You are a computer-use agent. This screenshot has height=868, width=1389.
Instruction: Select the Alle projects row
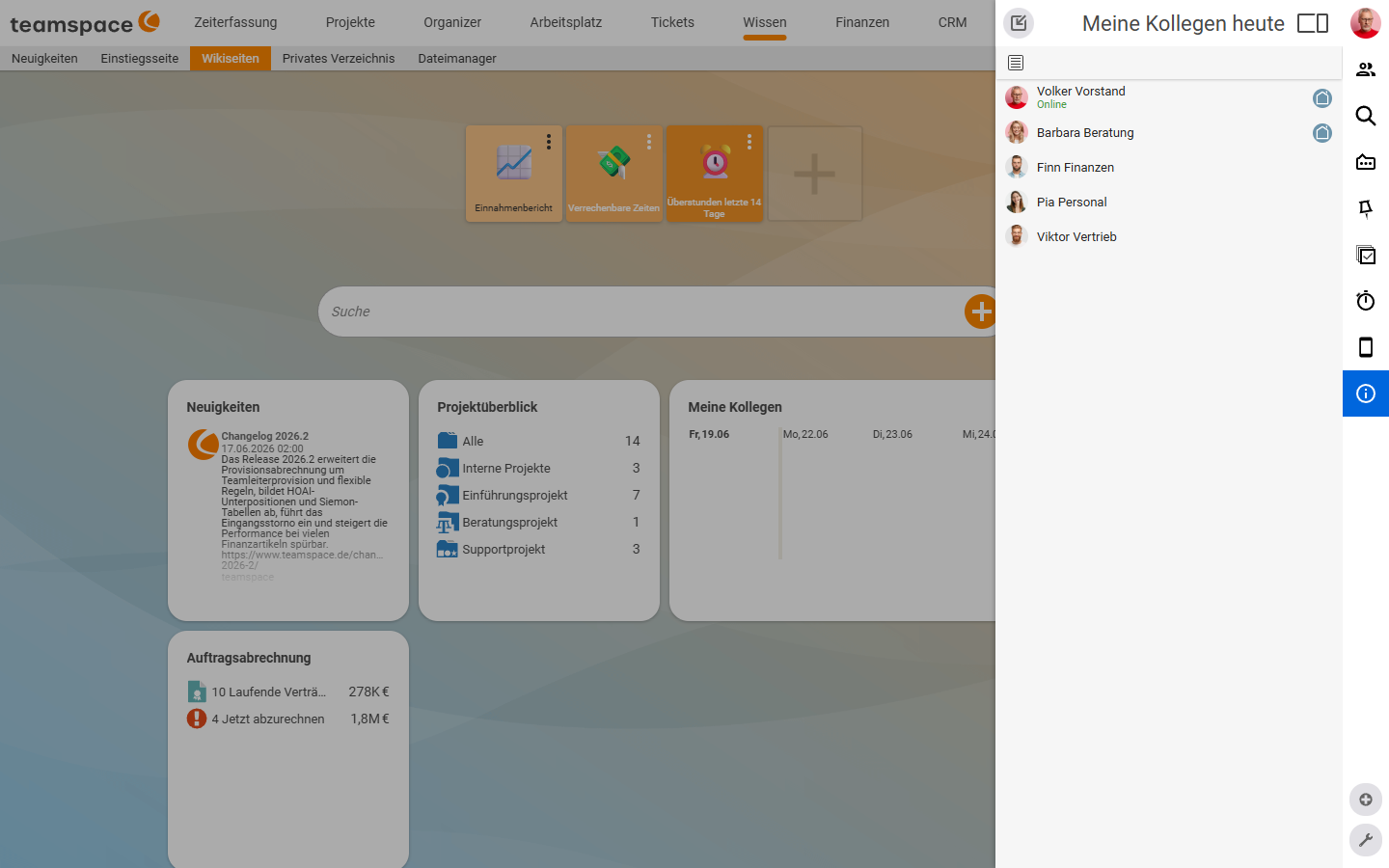coord(538,441)
